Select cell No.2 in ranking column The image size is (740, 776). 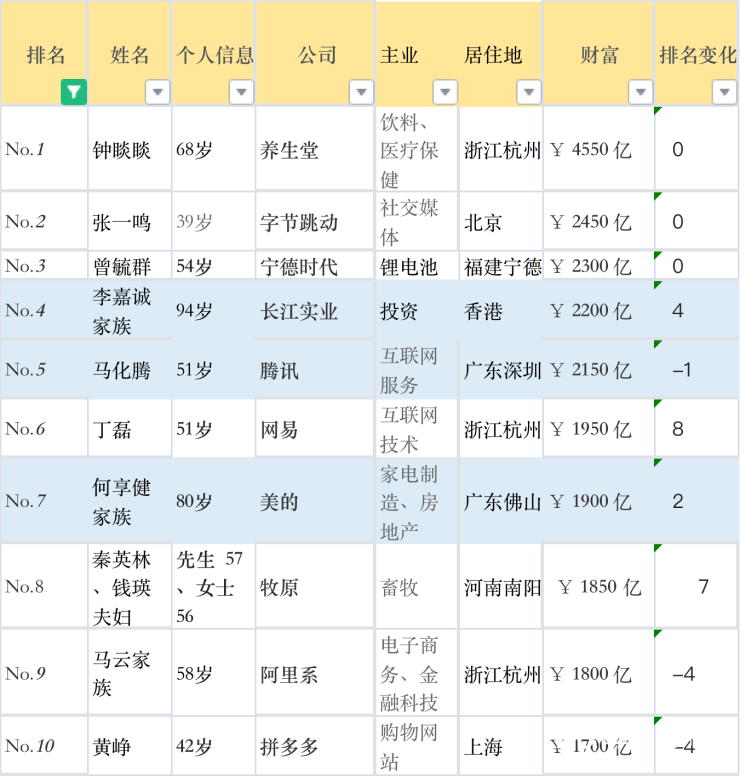[44, 221]
